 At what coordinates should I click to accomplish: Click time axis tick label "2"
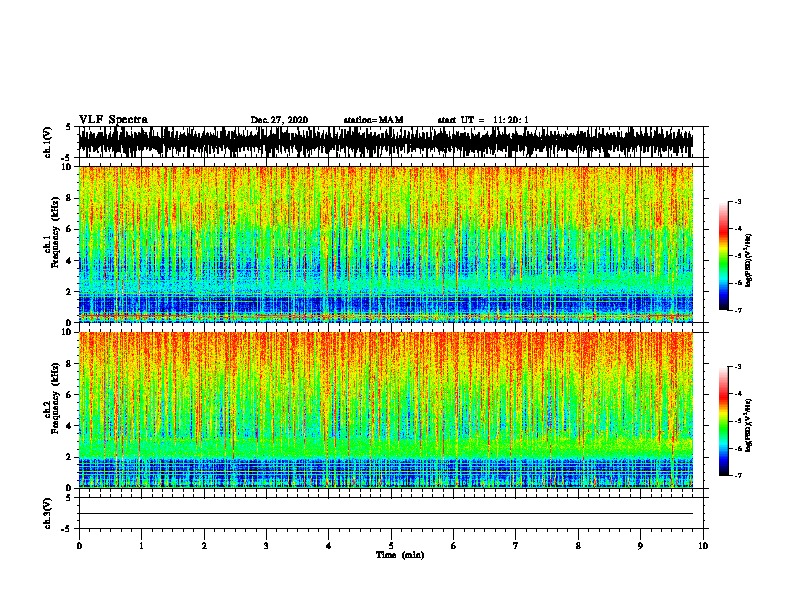coord(204,546)
